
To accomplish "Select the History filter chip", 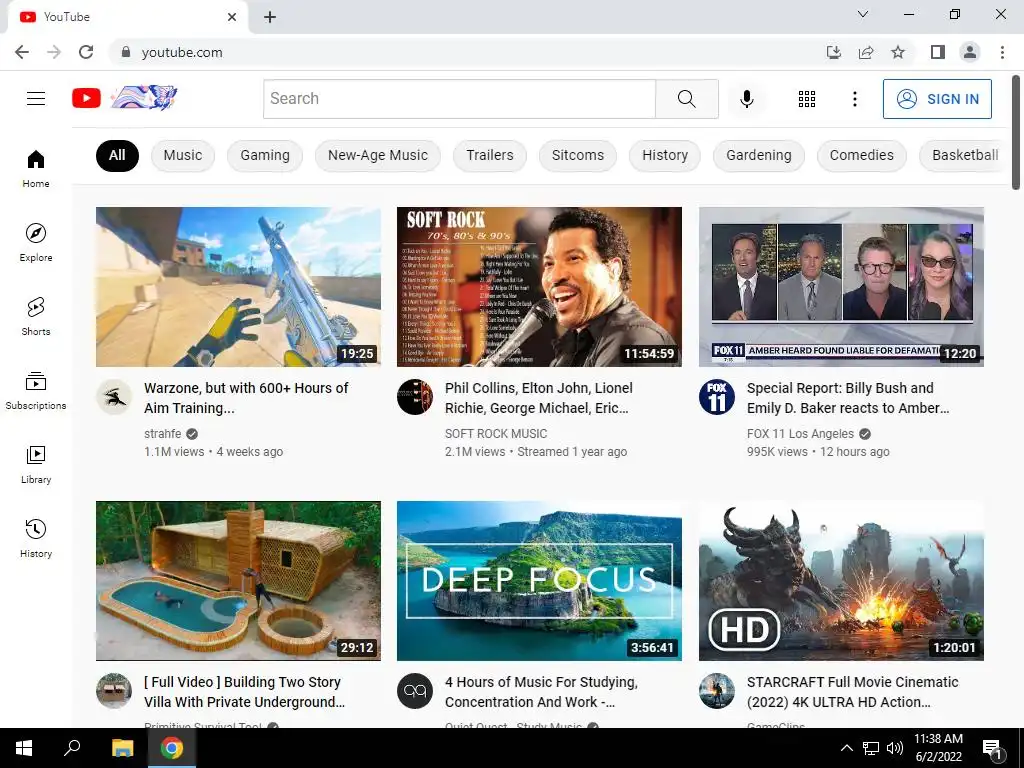I will (665, 155).
